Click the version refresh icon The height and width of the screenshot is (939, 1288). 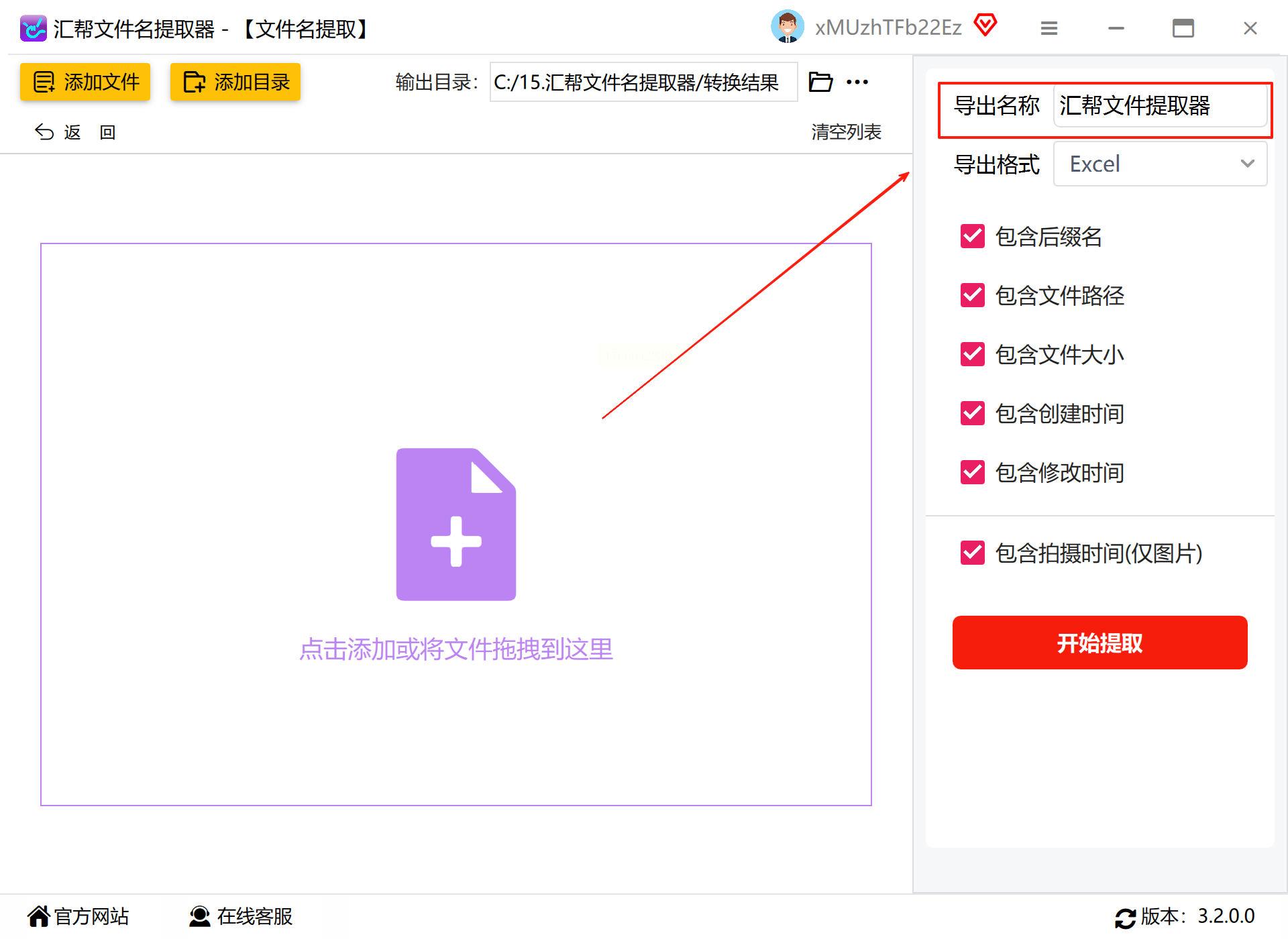1125,918
